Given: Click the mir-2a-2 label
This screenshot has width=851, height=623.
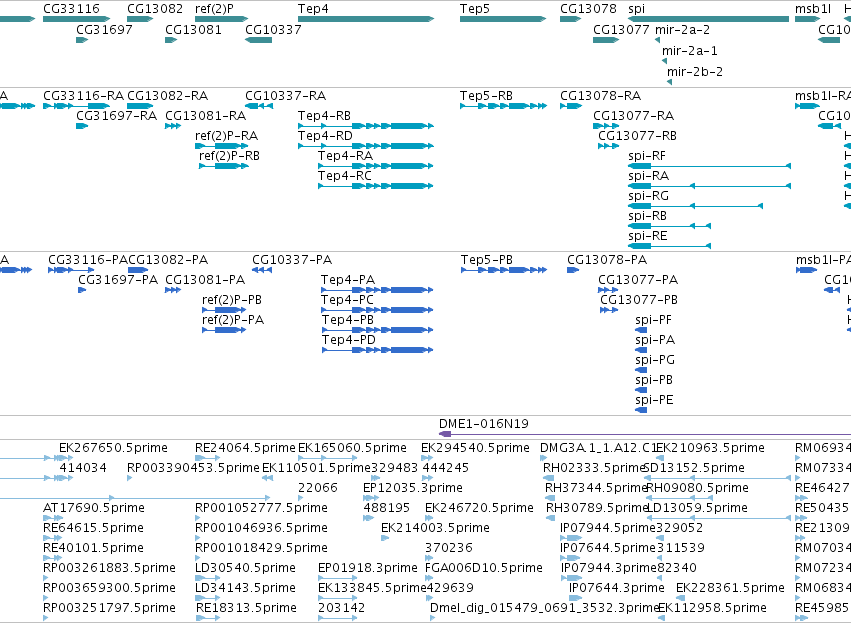Looking at the screenshot, I should click(682, 29).
